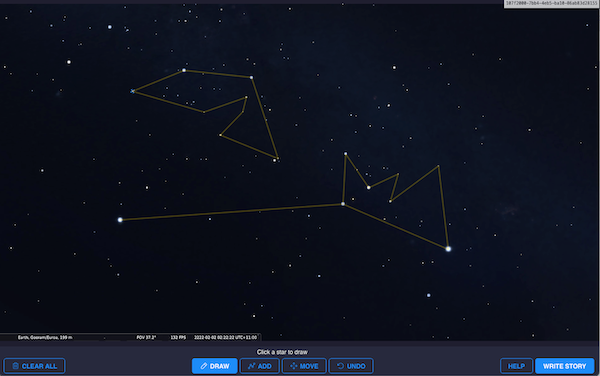Screen dimensions: 600x376
Task: Open the HELP dialog
Action: 516,366
